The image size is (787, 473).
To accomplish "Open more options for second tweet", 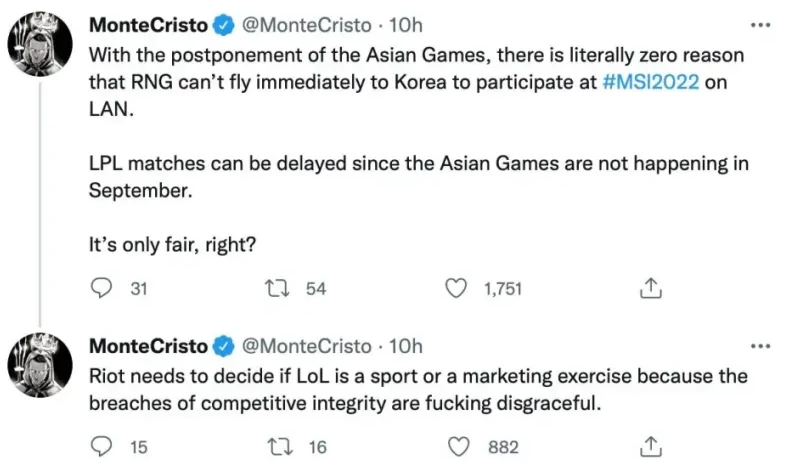I will [760, 346].
